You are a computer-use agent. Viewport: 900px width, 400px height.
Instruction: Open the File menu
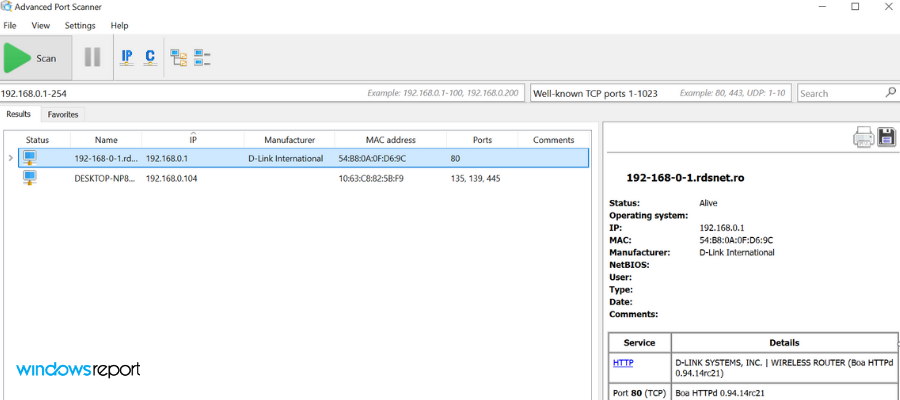[10, 26]
